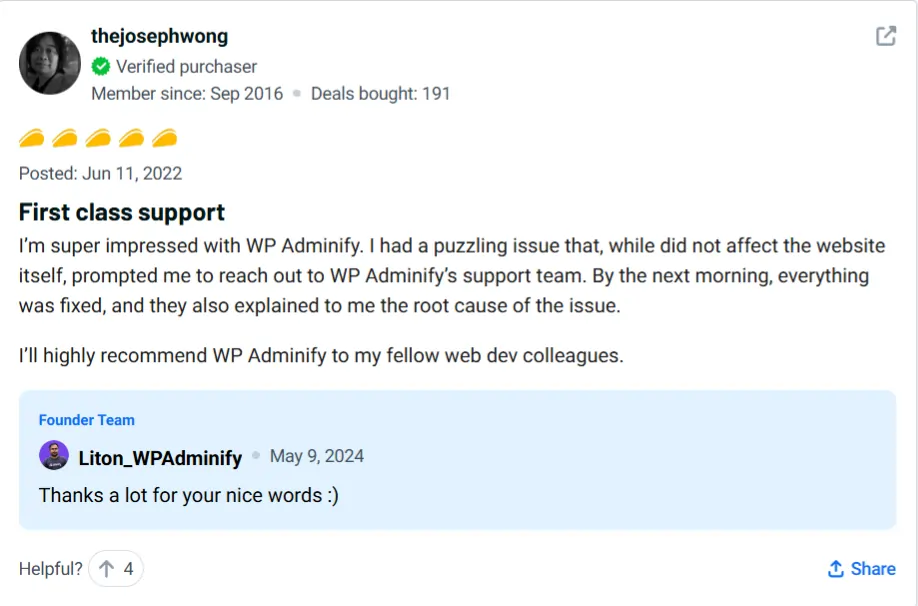Click Liton_WPAdminify's avatar
918x606 pixels.
coord(52,456)
